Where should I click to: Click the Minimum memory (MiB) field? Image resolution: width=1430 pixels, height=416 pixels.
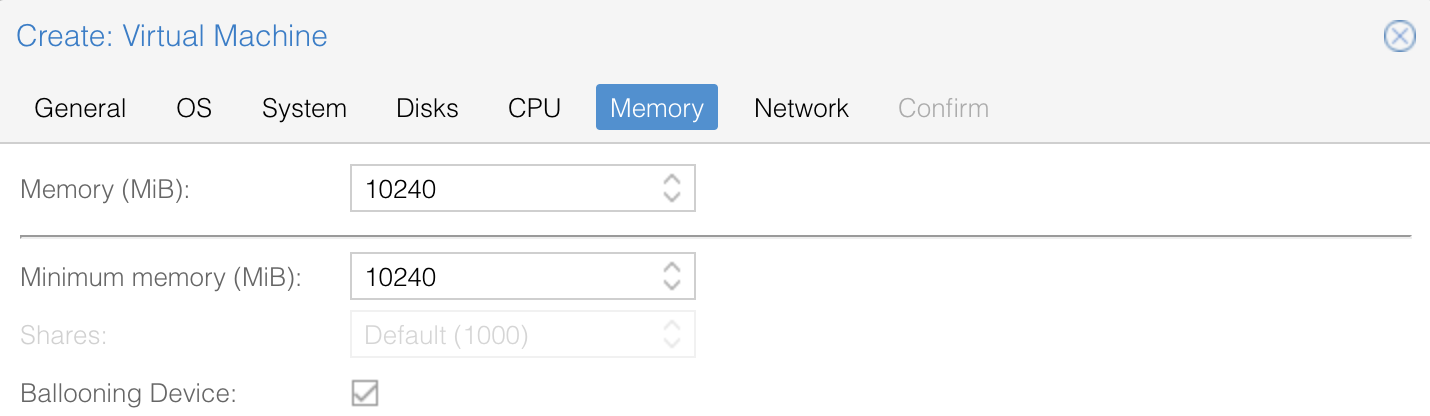pyautogui.click(x=500, y=276)
